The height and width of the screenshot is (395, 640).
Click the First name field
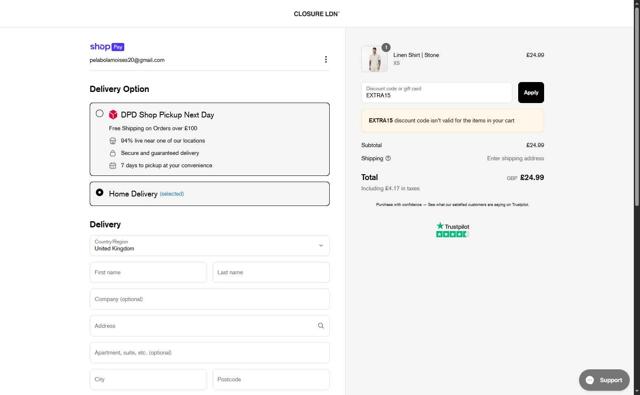148,272
